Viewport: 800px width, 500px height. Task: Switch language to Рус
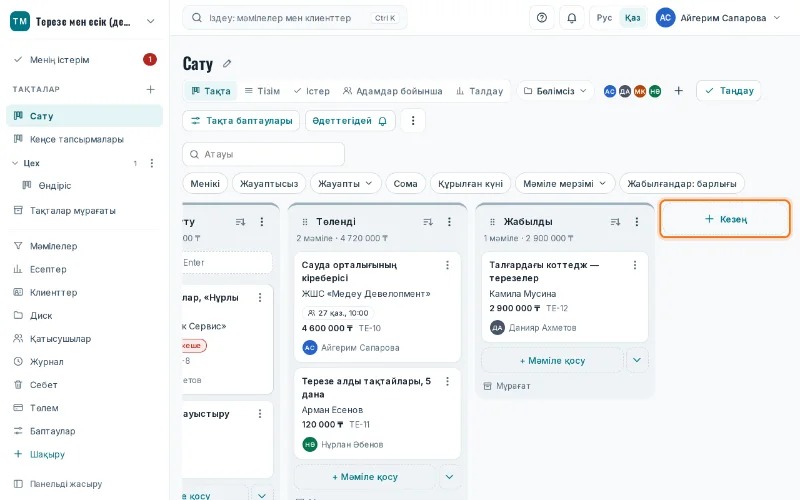coord(604,18)
